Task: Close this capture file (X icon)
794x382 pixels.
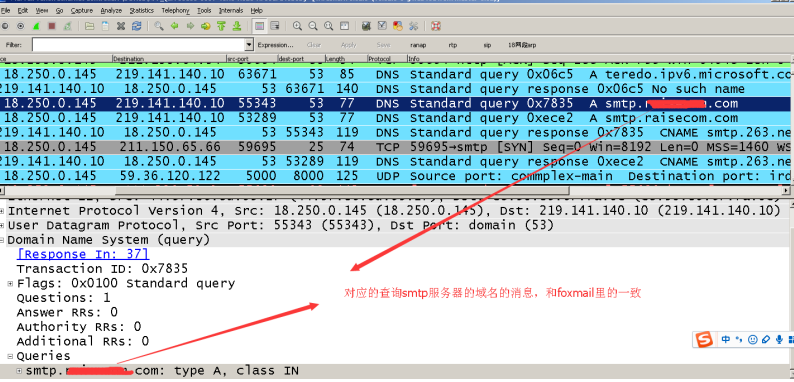Action: click(x=121, y=26)
